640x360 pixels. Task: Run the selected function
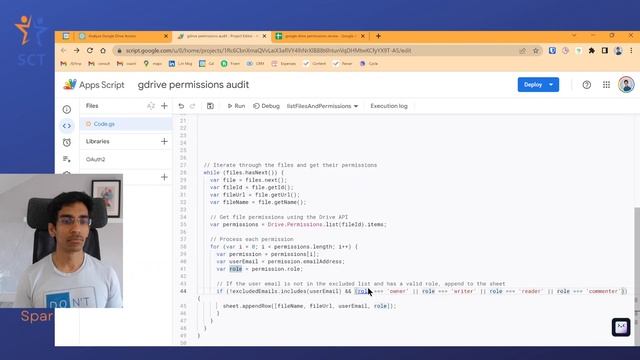pos(236,106)
